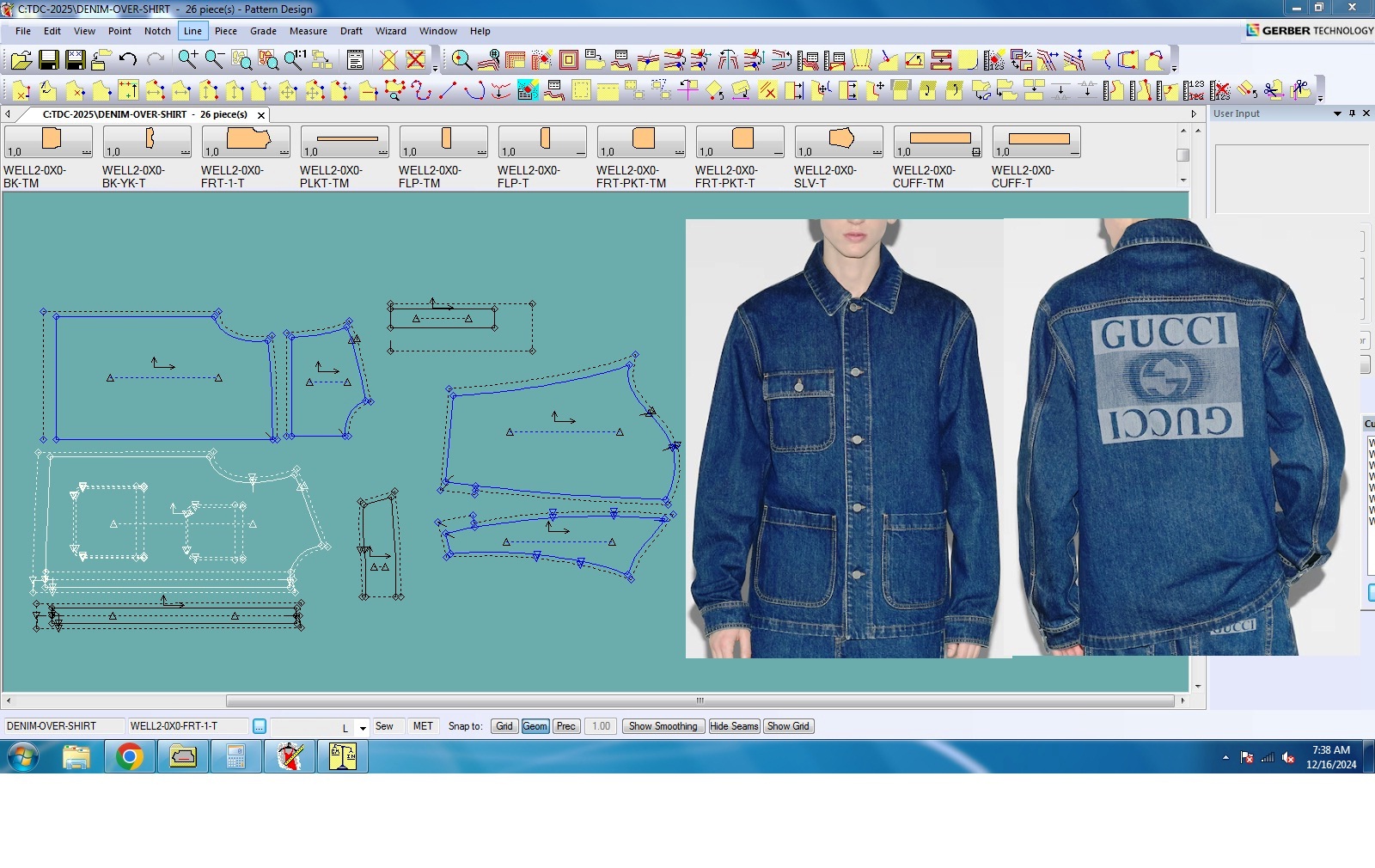This screenshot has width=1375, height=868.
Task: Open Chrome from the taskbar
Action: [130, 757]
